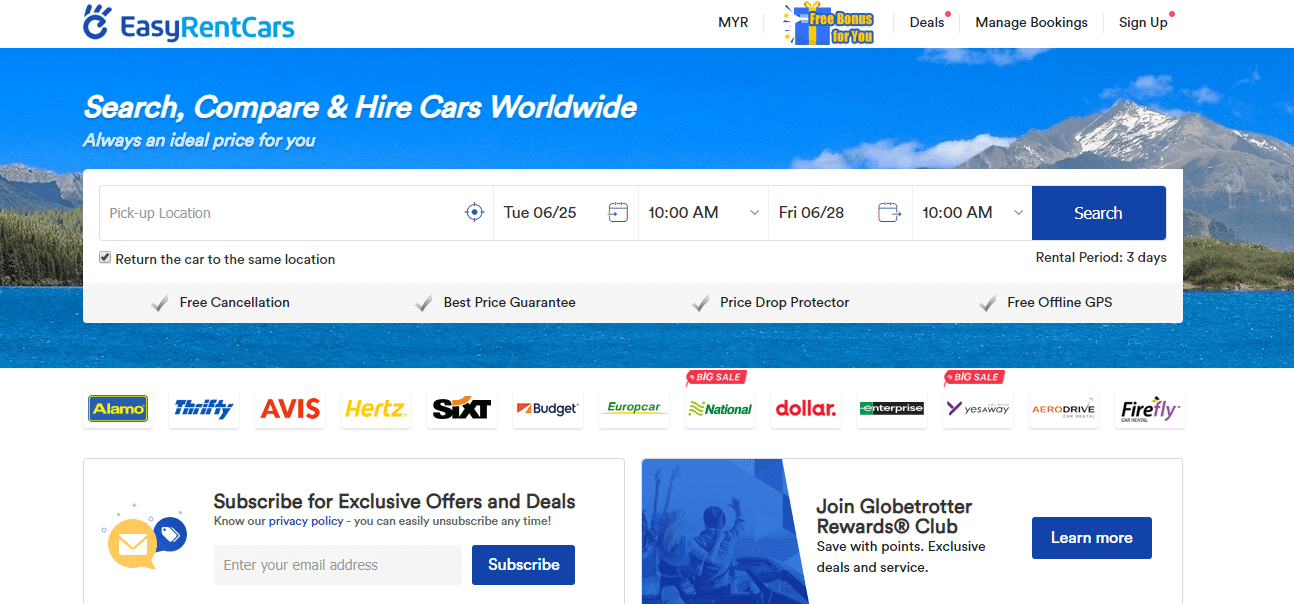The height and width of the screenshot is (604, 1294).
Task: Click the Sign Up link
Action: (x=1143, y=22)
